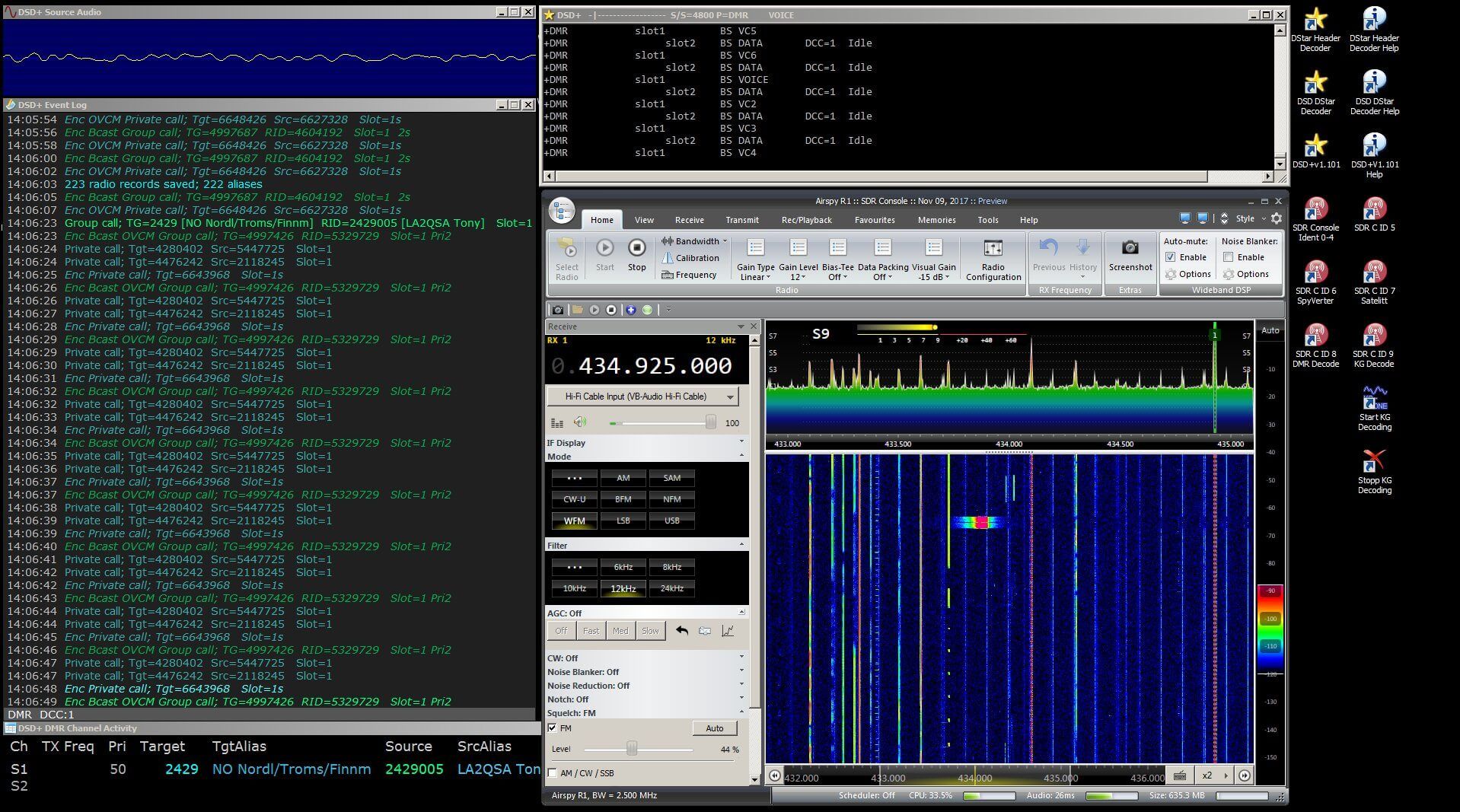
Task: Check the AM / CW / SSB squelch box
Action: click(x=552, y=772)
